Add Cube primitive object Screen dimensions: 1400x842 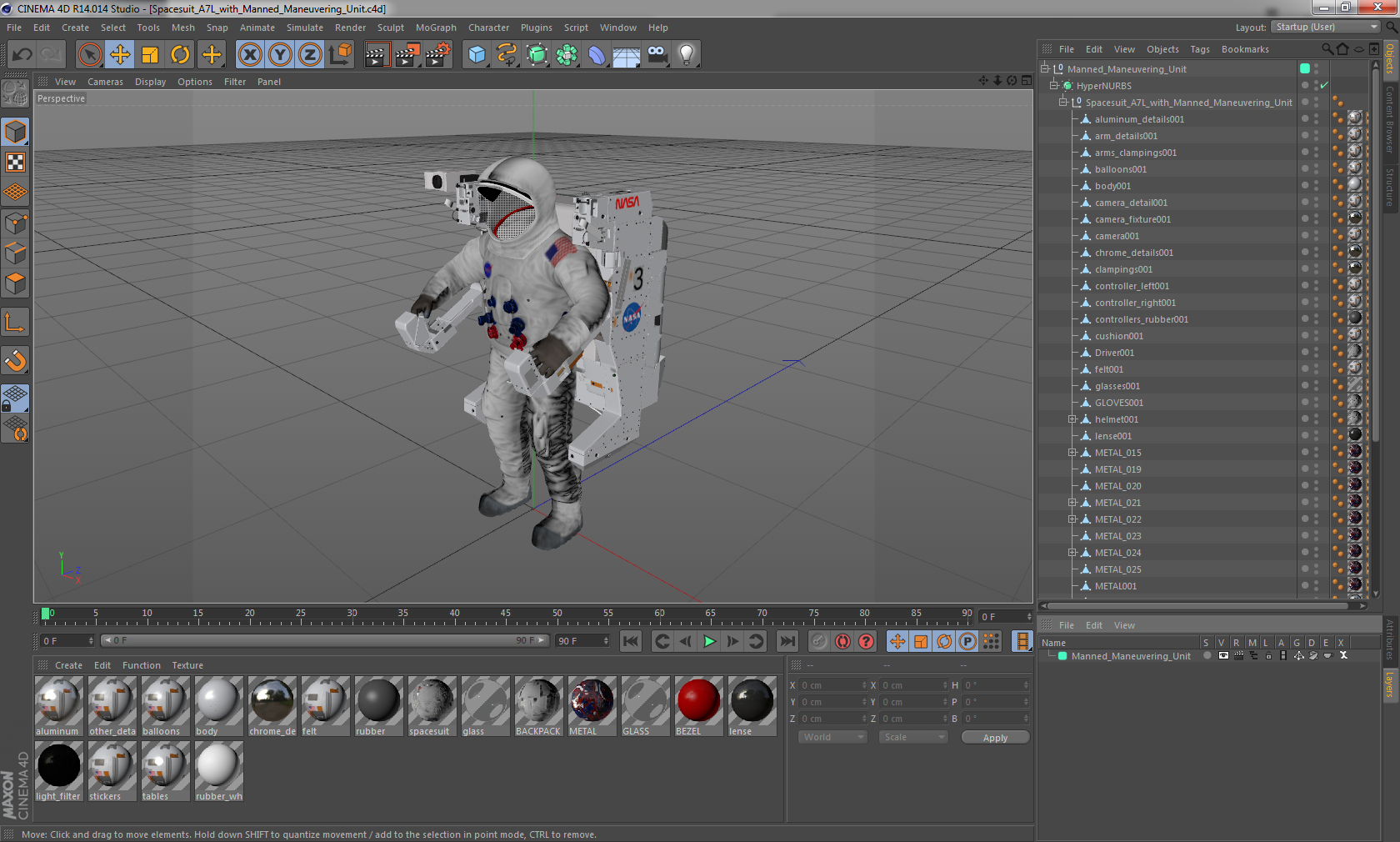click(477, 55)
